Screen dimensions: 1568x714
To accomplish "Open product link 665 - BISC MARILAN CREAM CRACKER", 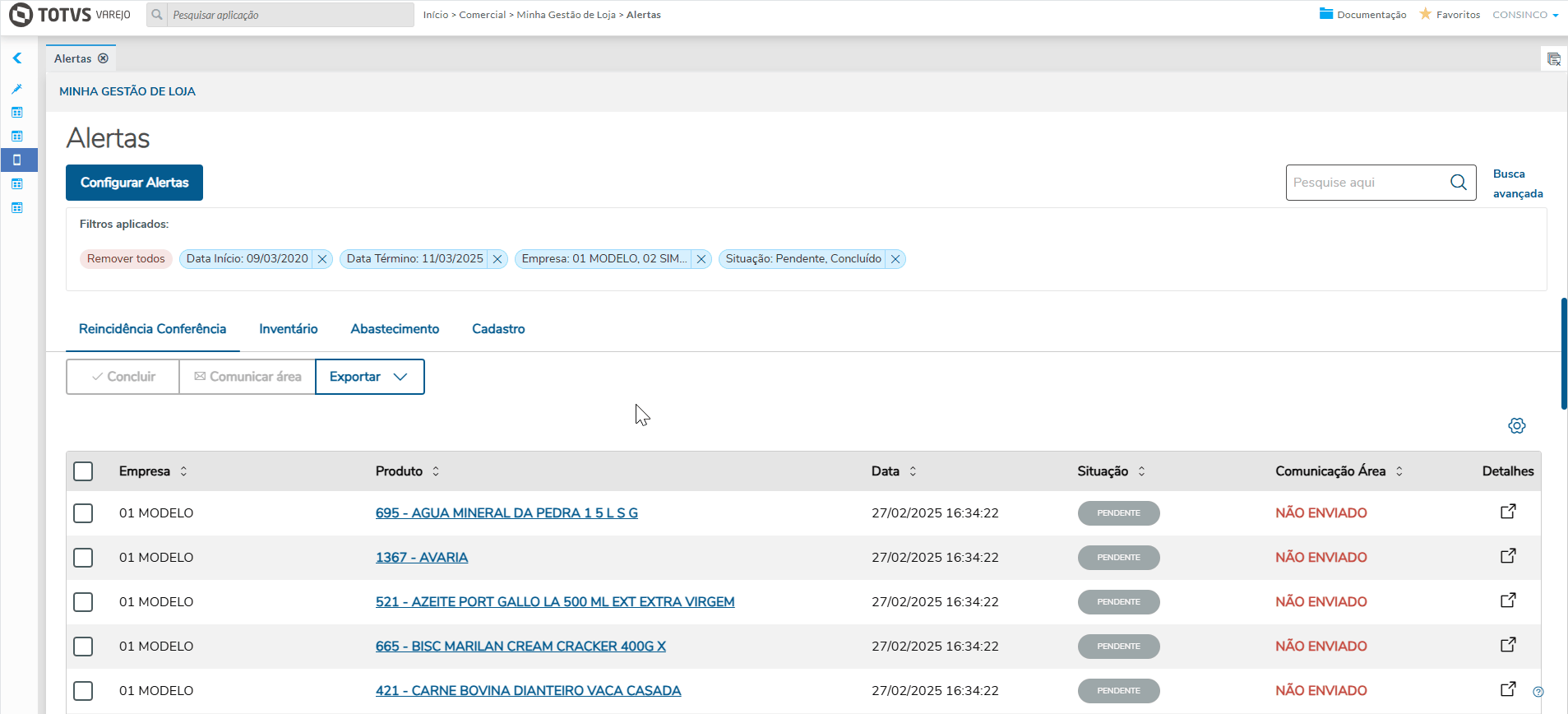I will click(520, 647).
